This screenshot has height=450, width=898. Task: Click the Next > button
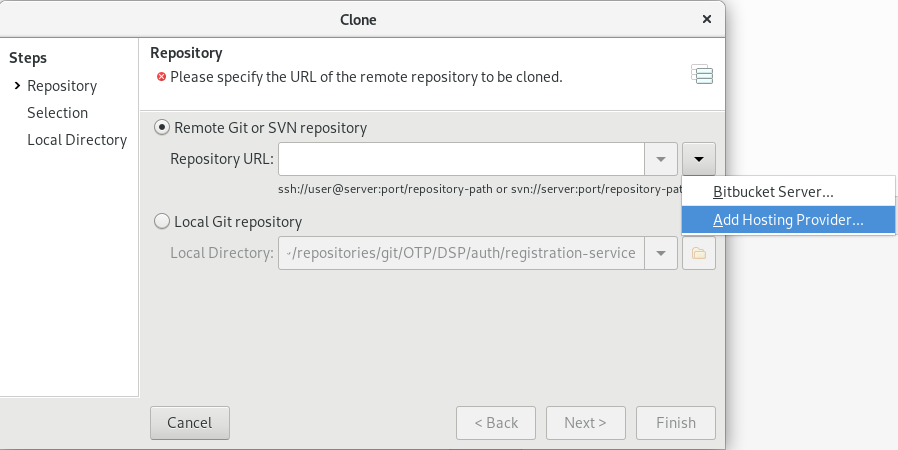pos(585,423)
